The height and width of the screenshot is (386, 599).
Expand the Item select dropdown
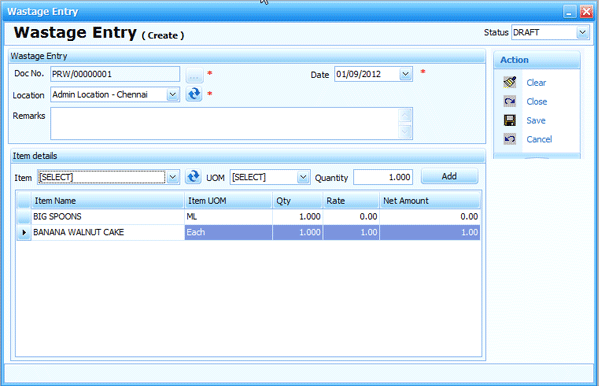173,177
